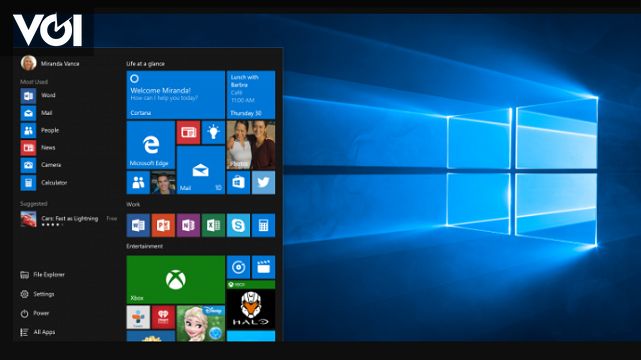This screenshot has height=360, width=641.
Task: Open Mail from the Most Used list
Action: [37, 113]
